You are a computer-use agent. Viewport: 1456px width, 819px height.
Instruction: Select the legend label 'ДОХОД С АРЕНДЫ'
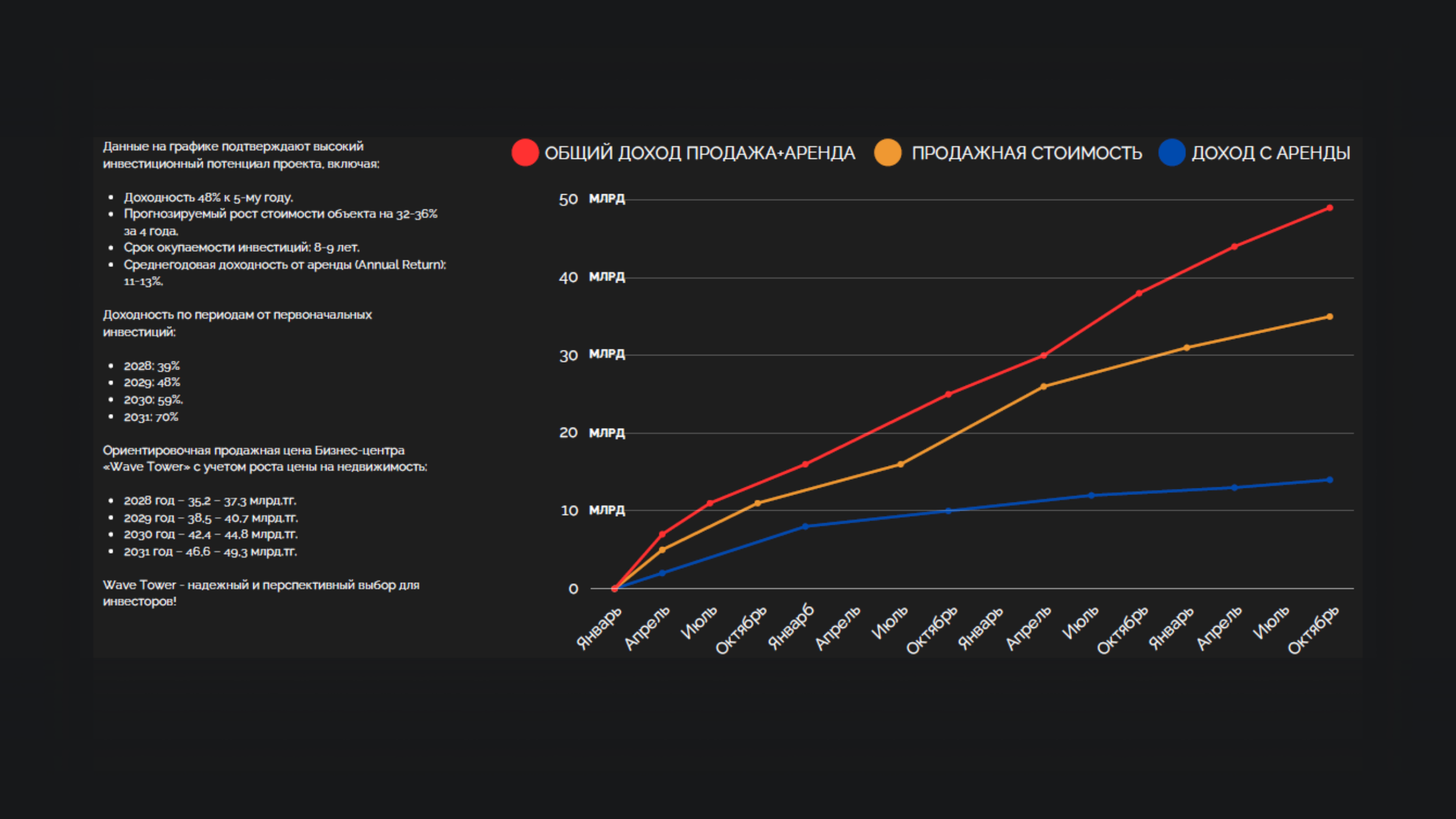click(1270, 153)
